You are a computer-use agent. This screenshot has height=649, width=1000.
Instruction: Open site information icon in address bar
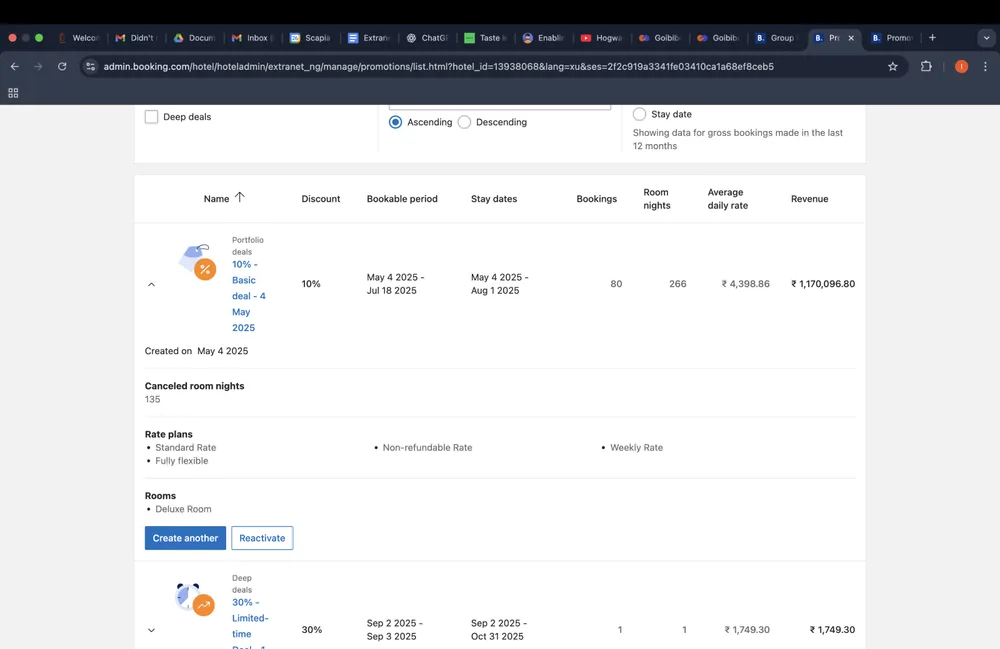(91, 66)
